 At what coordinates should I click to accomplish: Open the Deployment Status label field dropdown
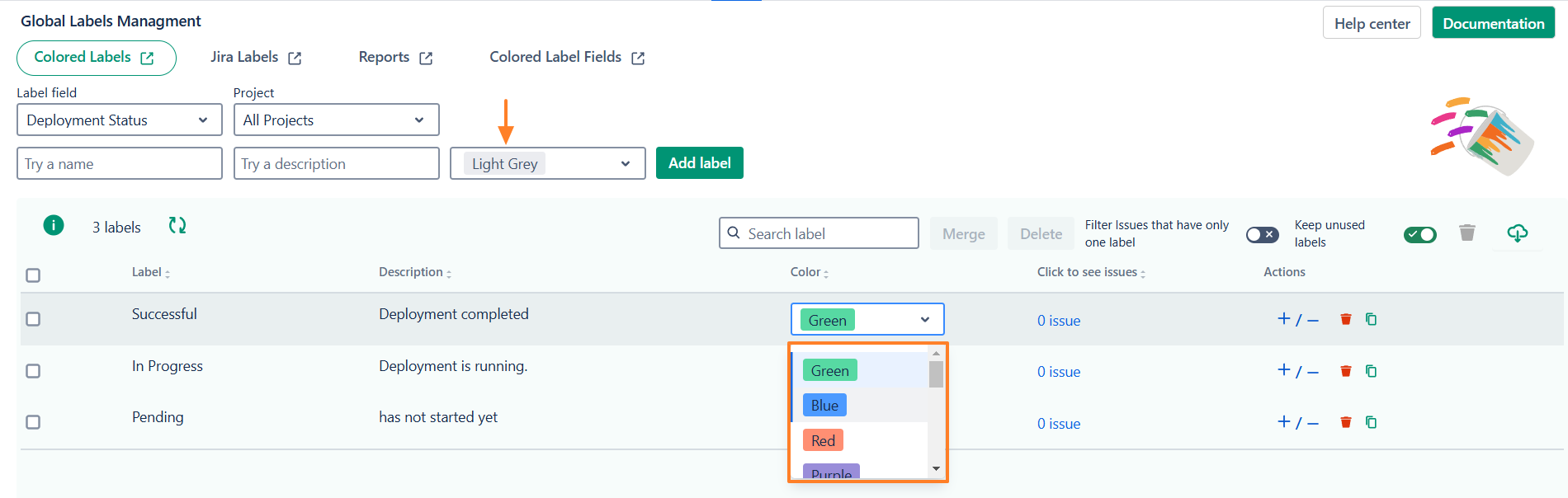tap(120, 120)
